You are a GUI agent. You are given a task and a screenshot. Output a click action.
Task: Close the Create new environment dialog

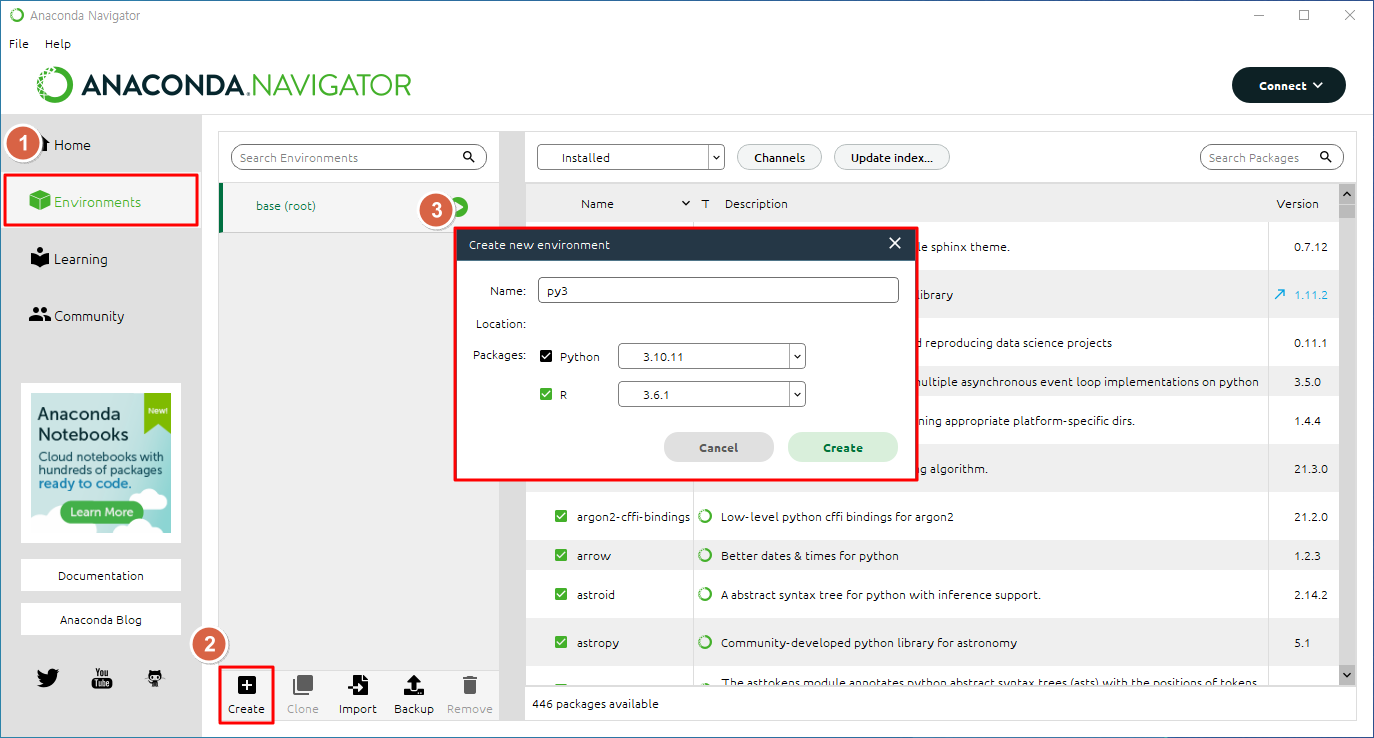[x=895, y=244]
